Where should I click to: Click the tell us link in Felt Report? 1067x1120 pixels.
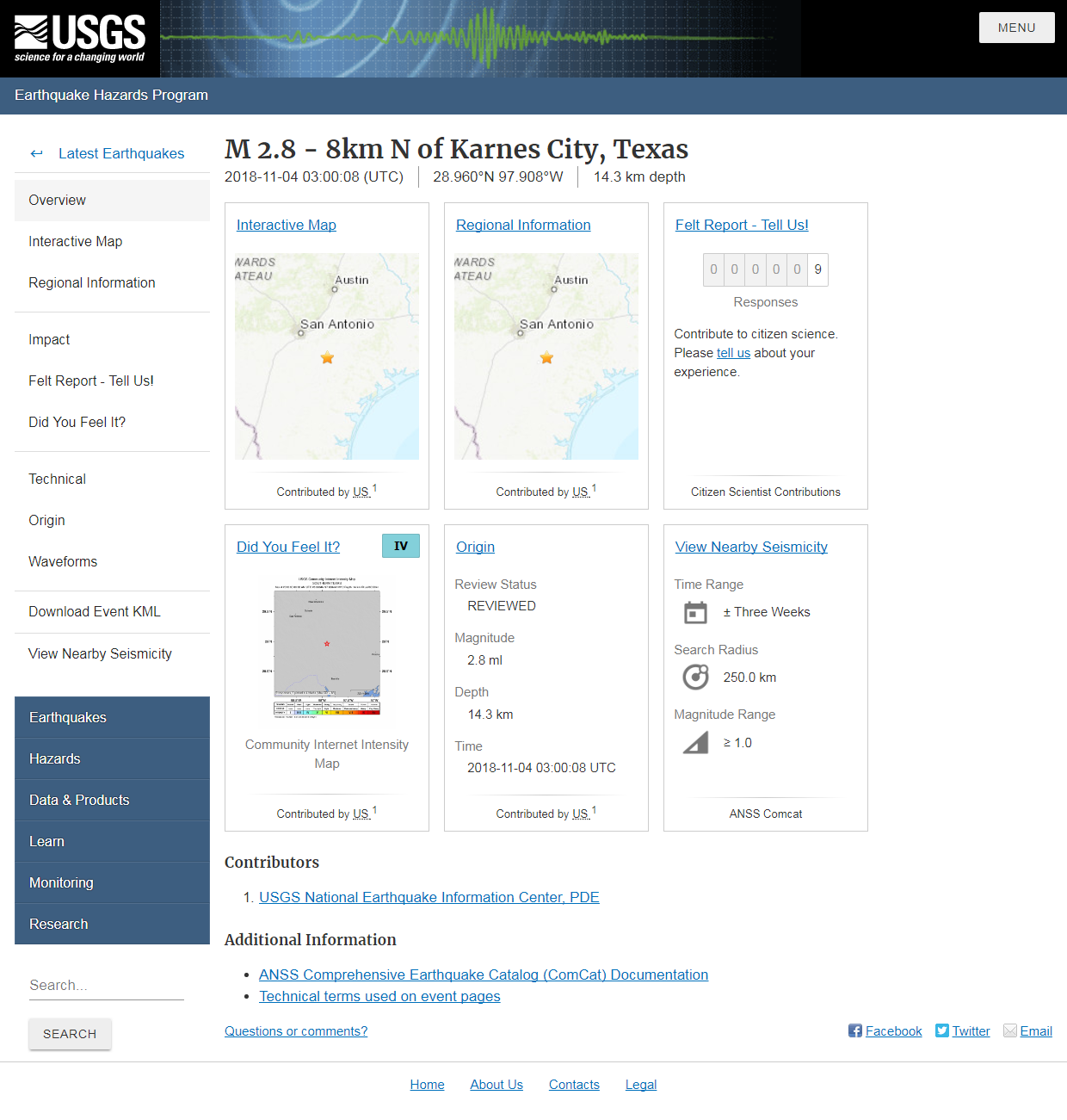pos(733,352)
